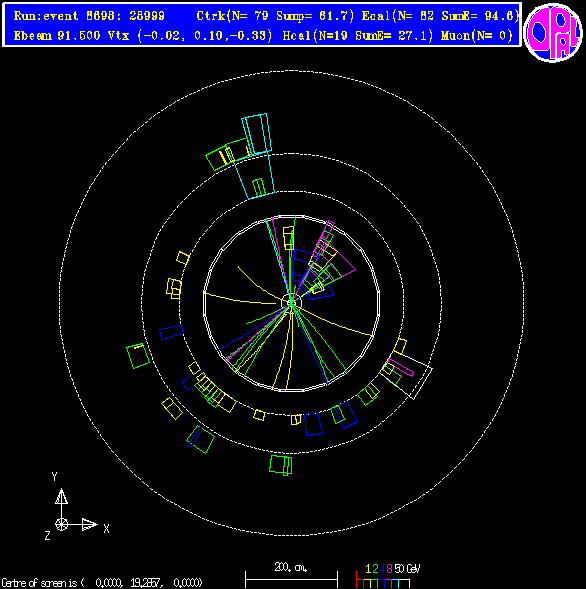Select the white hadron calorimeter box at right
586x589 pixels.
tap(408, 375)
